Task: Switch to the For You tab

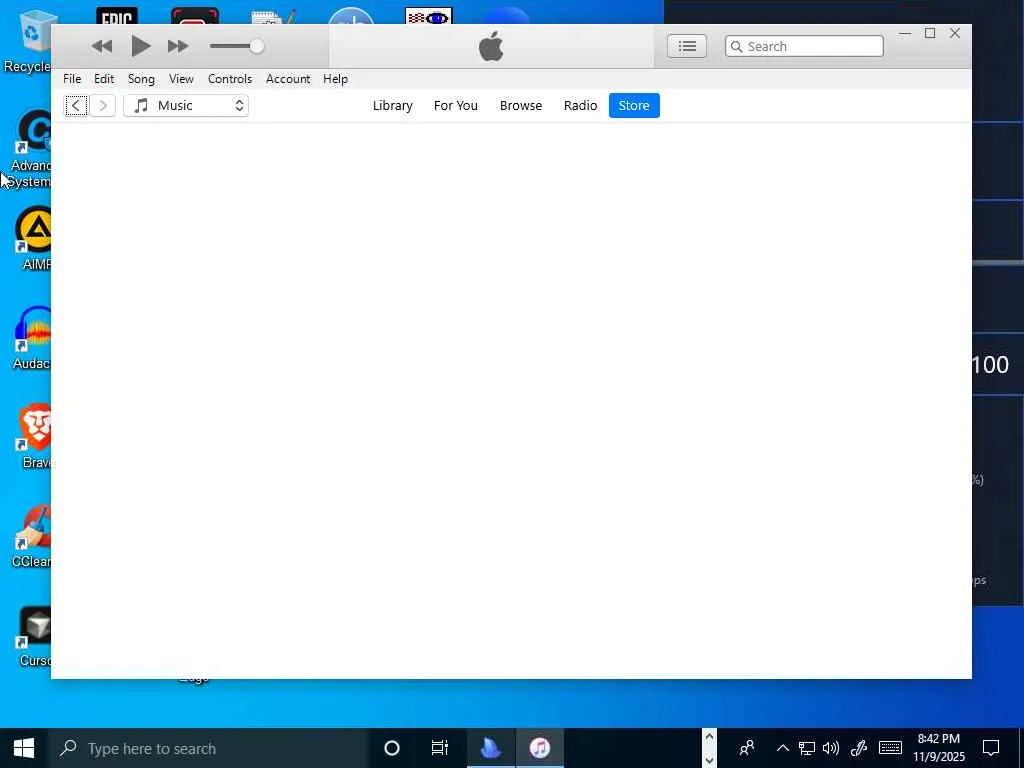Action: click(x=456, y=106)
